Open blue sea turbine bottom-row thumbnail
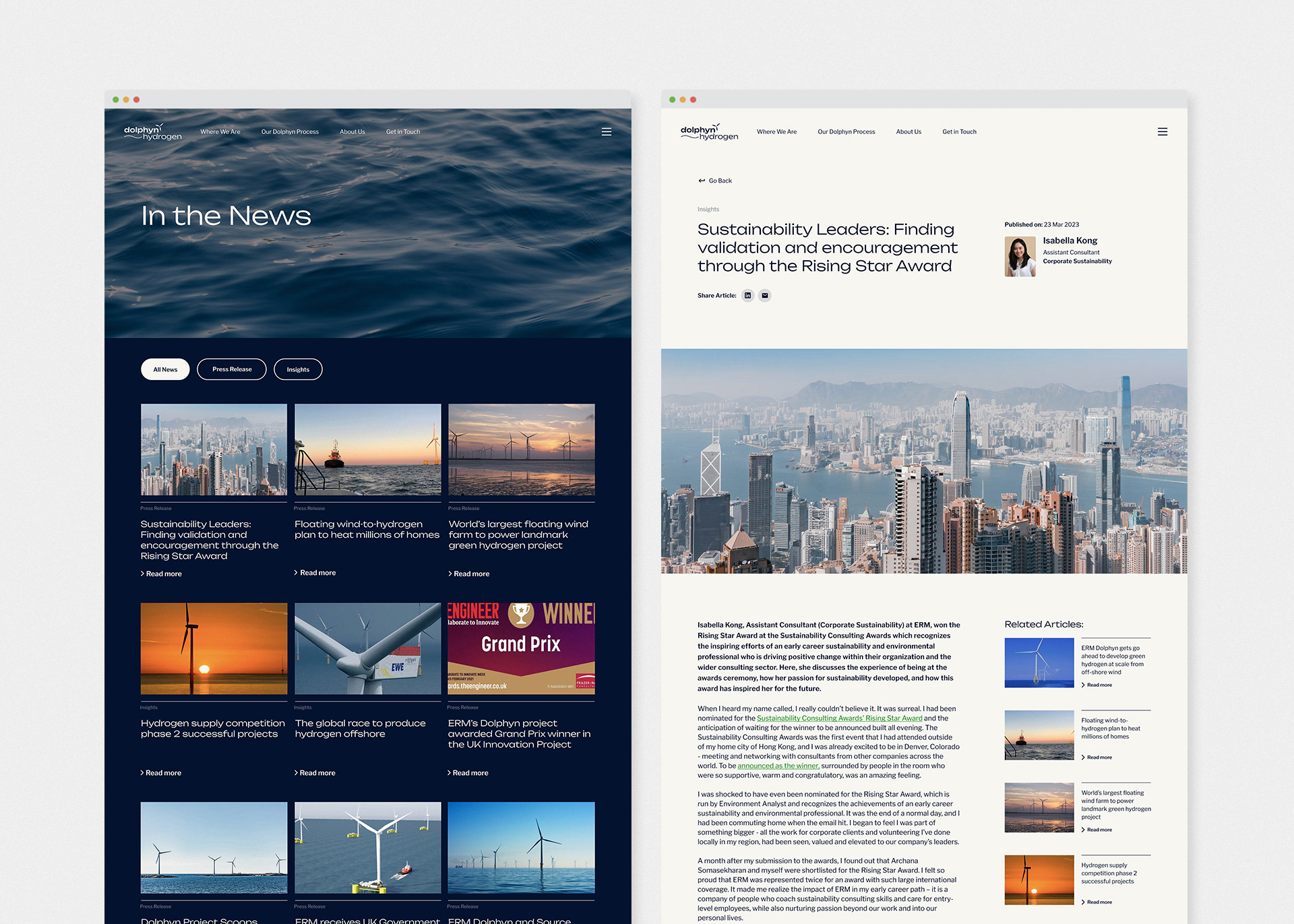The image size is (1294, 924). click(522, 847)
